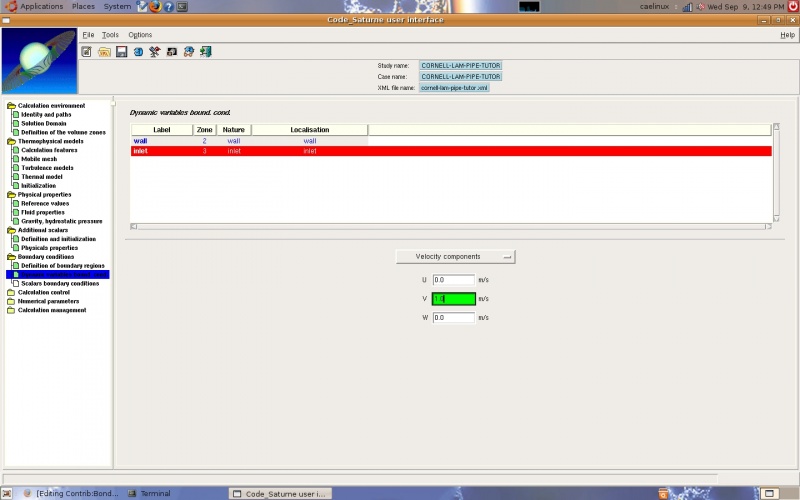Collapse the Boundary conditions folder
Viewport: 800px width, 500px height.
(x=11, y=257)
